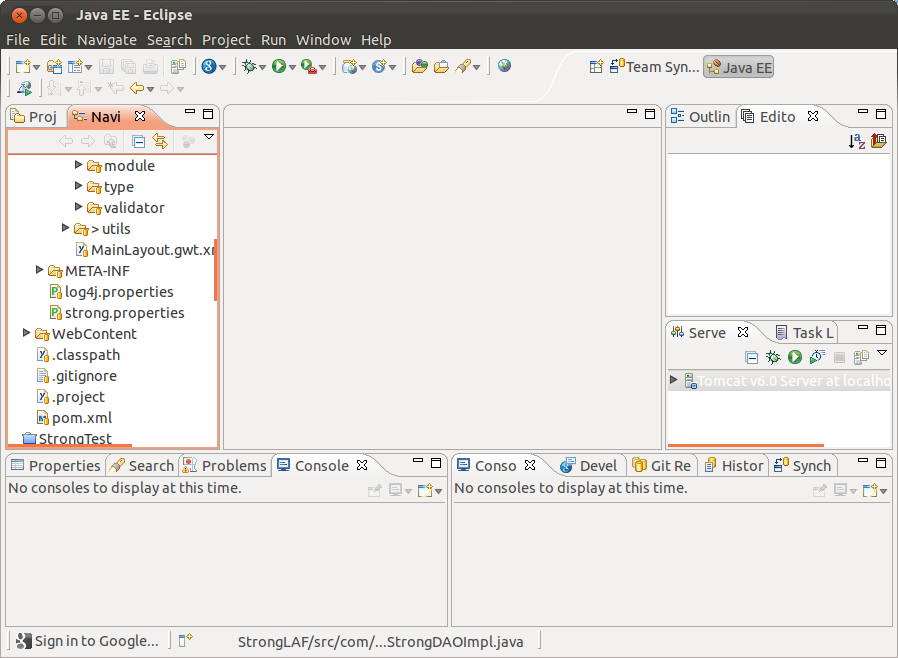Toggle Link with Editor in Navigator
Viewport: 898px width, 658px height.
pos(159,142)
